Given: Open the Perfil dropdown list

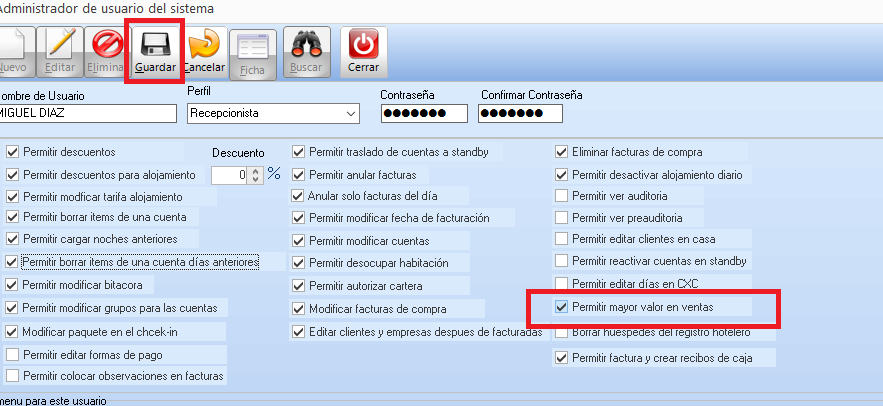Looking at the screenshot, I should point(350,115).
